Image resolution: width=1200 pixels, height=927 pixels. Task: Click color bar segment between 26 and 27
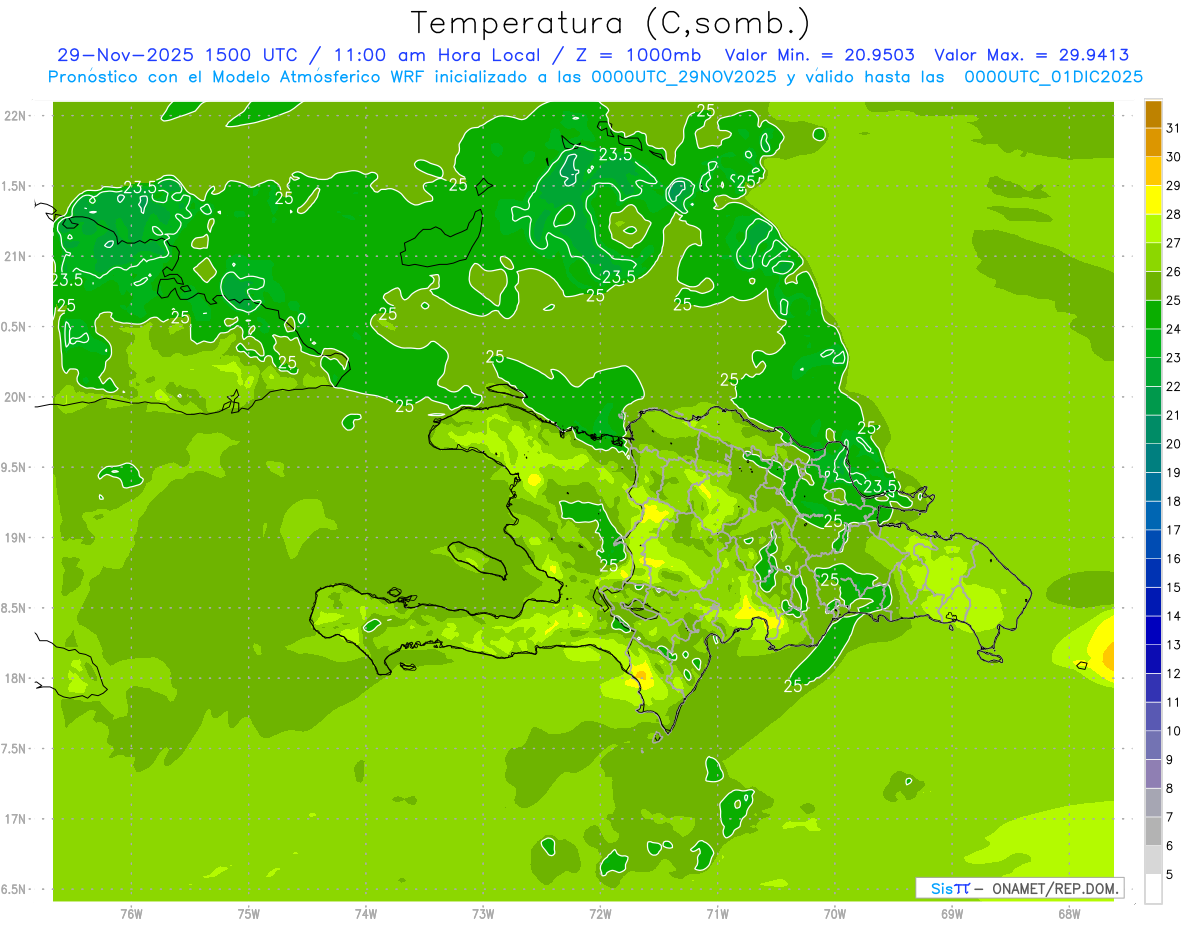(x=1153, y=257)
